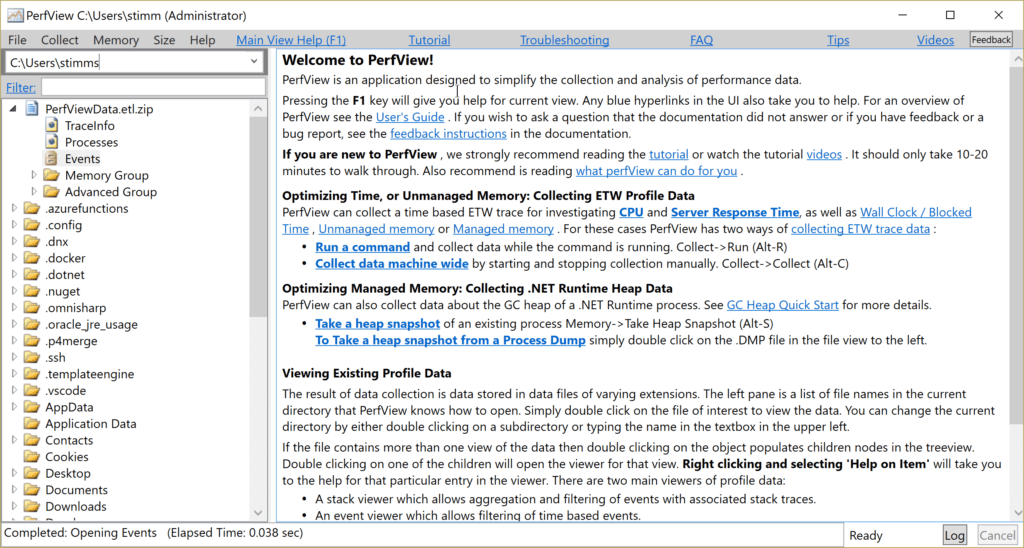The height and width of the screenshot is (548, 1024).
Task: Click Collect data machine wide link
Action: pyautogui.click(x=392, y=264)
